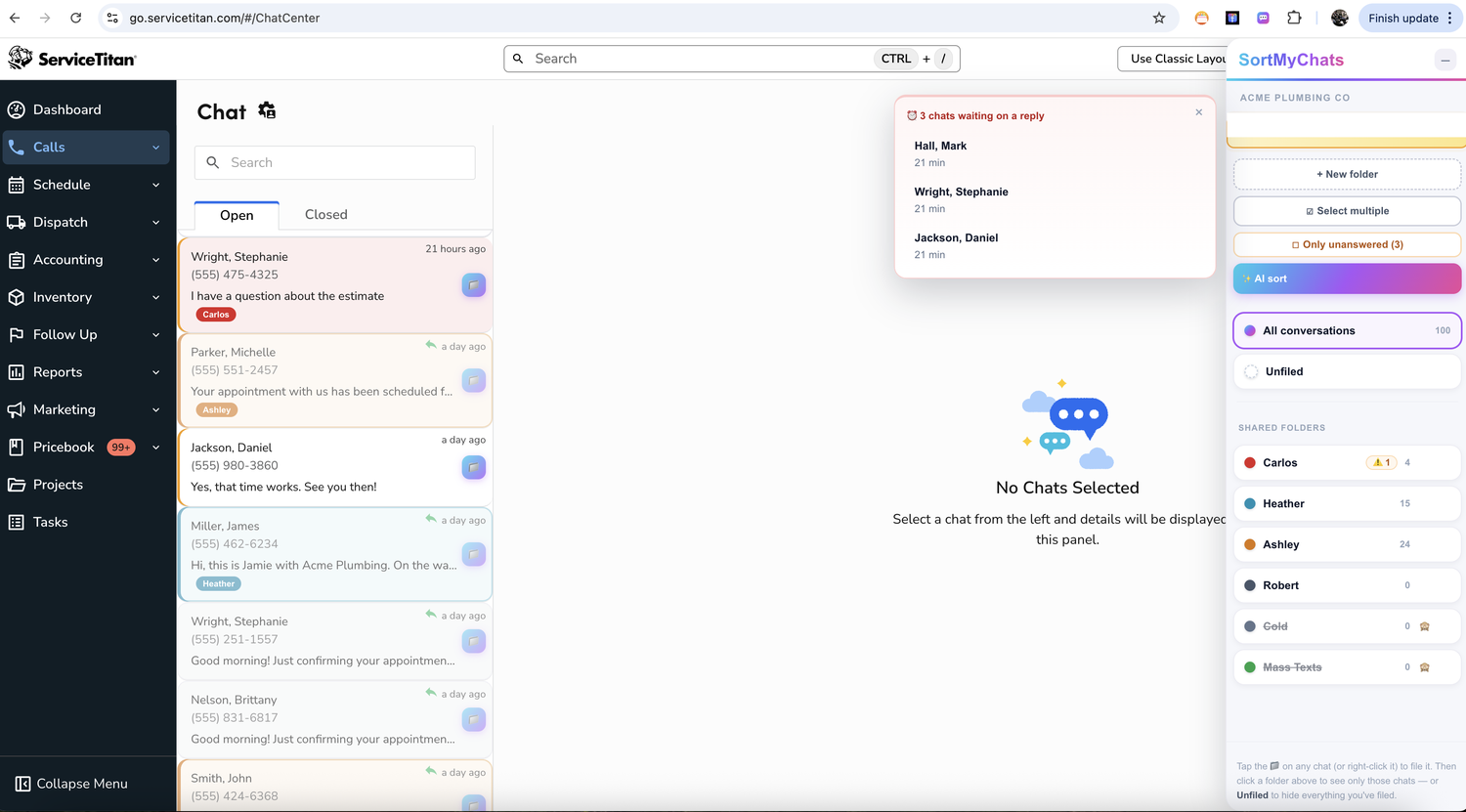Bookmark this page with star icon
Image resolution: width=1466 pixels, height=812 pixels.
tap(1159, 18)
